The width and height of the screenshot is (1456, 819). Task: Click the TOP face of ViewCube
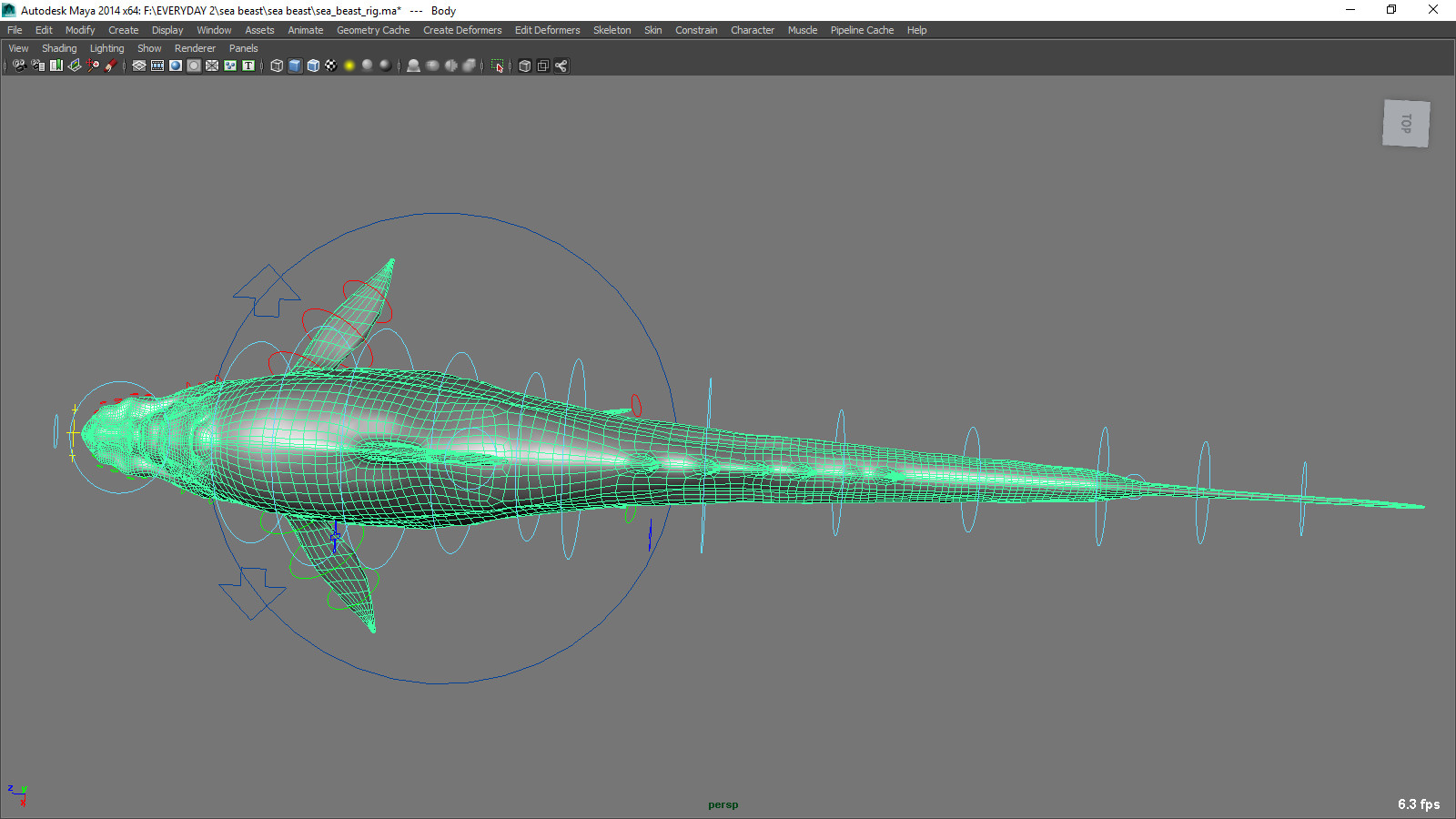tap(1406, 123)
